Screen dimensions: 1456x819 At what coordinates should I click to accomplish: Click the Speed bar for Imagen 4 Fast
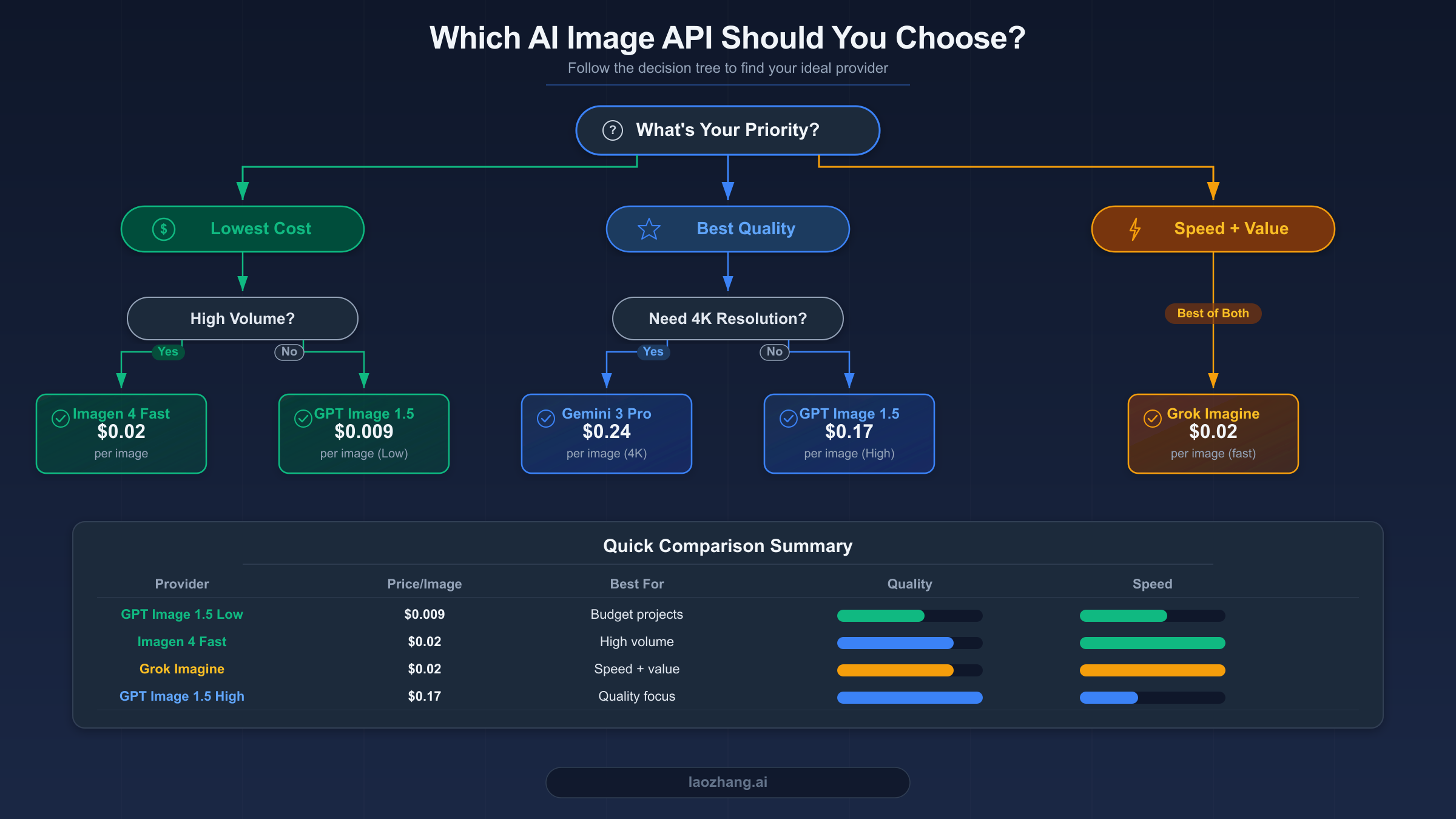click(1152, 642)
